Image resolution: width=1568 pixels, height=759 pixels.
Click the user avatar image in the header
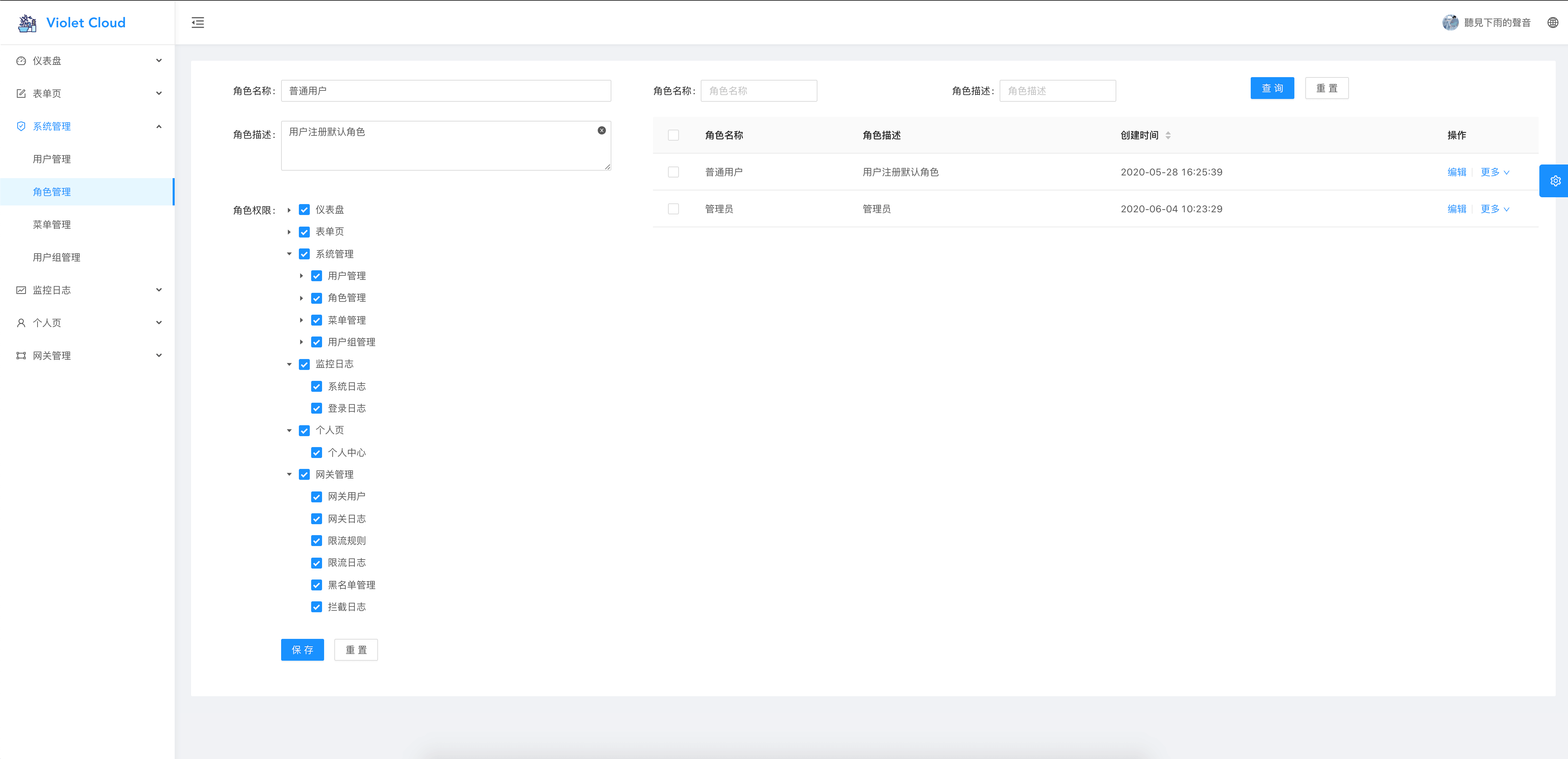click(x=1450, y=23)
